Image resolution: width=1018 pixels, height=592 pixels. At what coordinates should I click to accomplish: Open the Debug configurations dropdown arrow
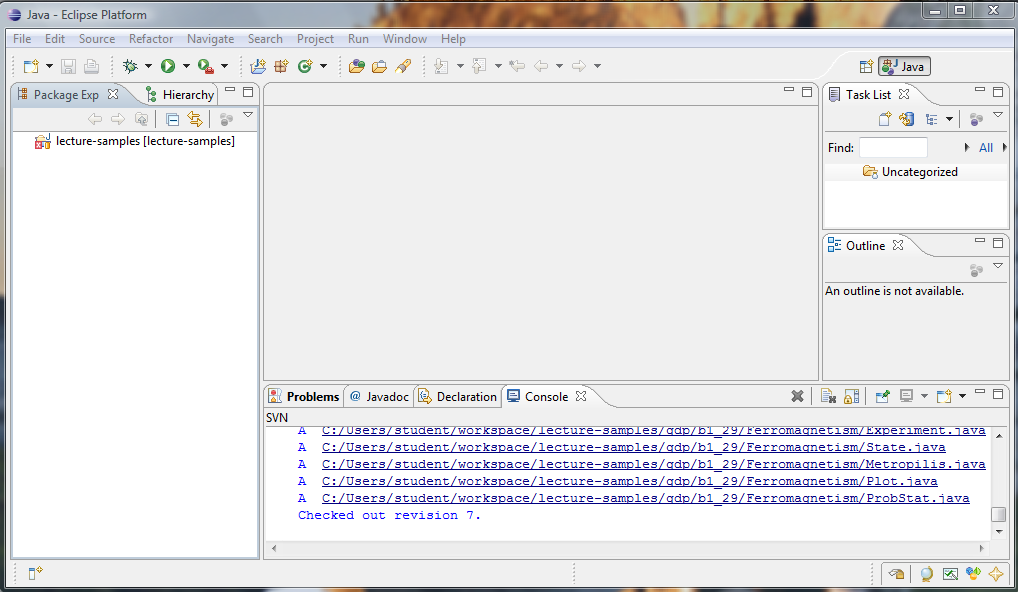[x=149, y=66]
